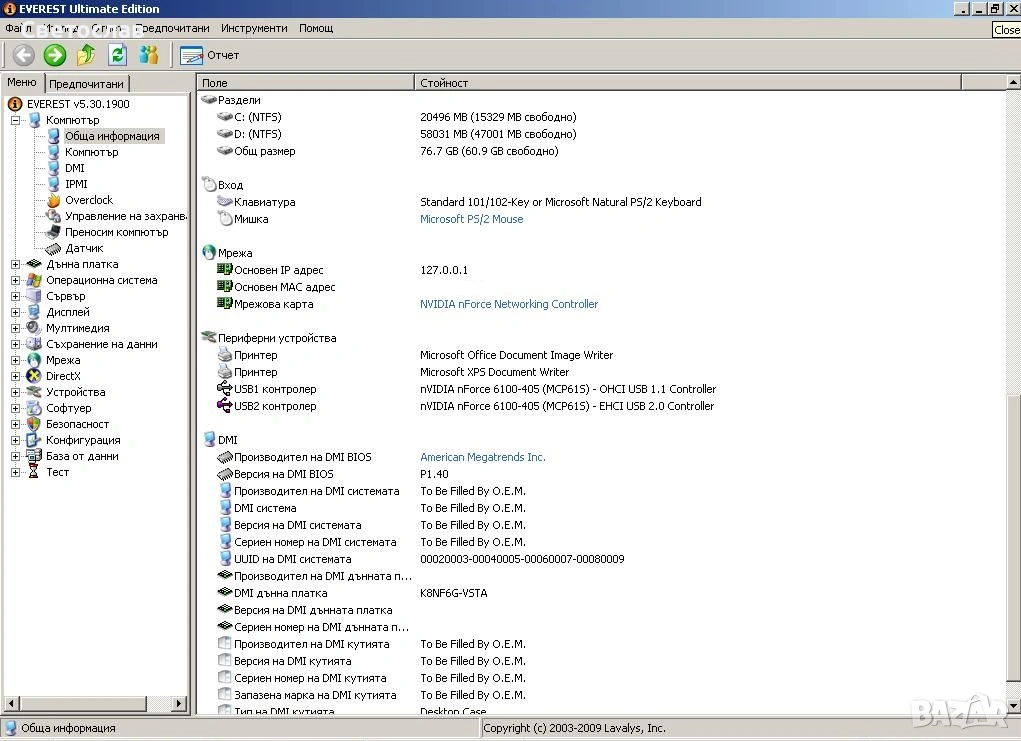This screenshot has height=741, width=1021.
Task: Switch to the Предпочитани sidebar tab
Action: tap(87, 84)
